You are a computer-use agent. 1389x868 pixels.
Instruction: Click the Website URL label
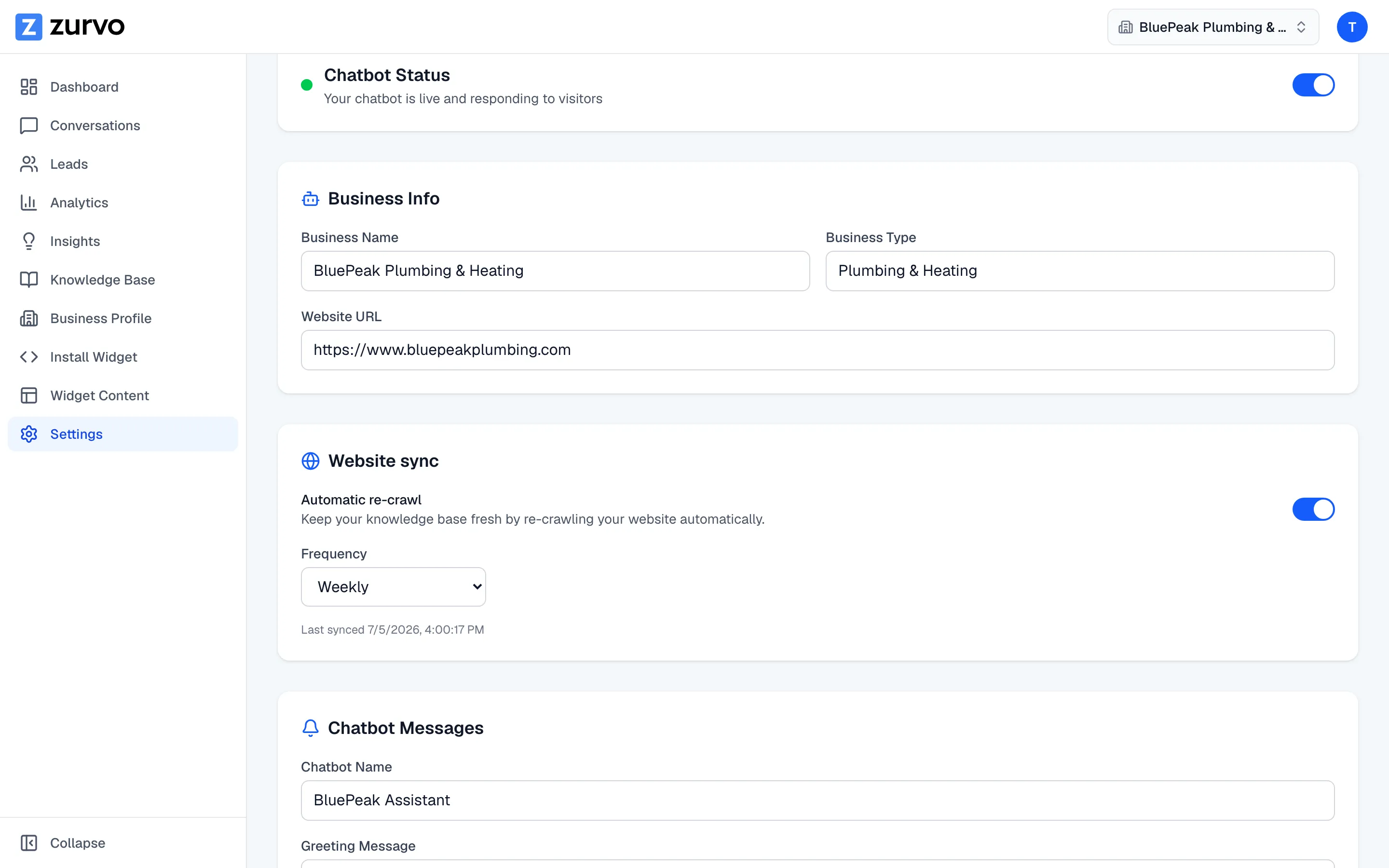[341, 317]
